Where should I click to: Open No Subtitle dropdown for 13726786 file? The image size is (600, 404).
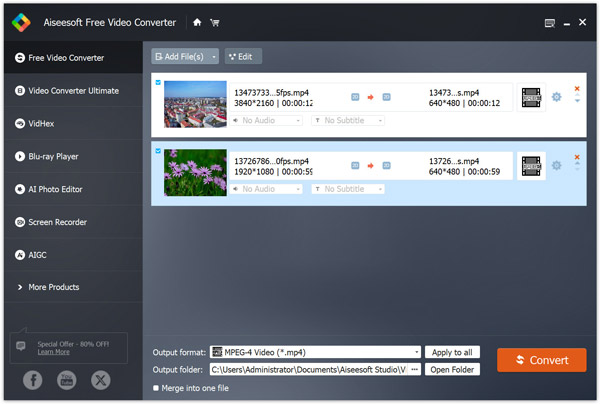(x=348, y=189)
